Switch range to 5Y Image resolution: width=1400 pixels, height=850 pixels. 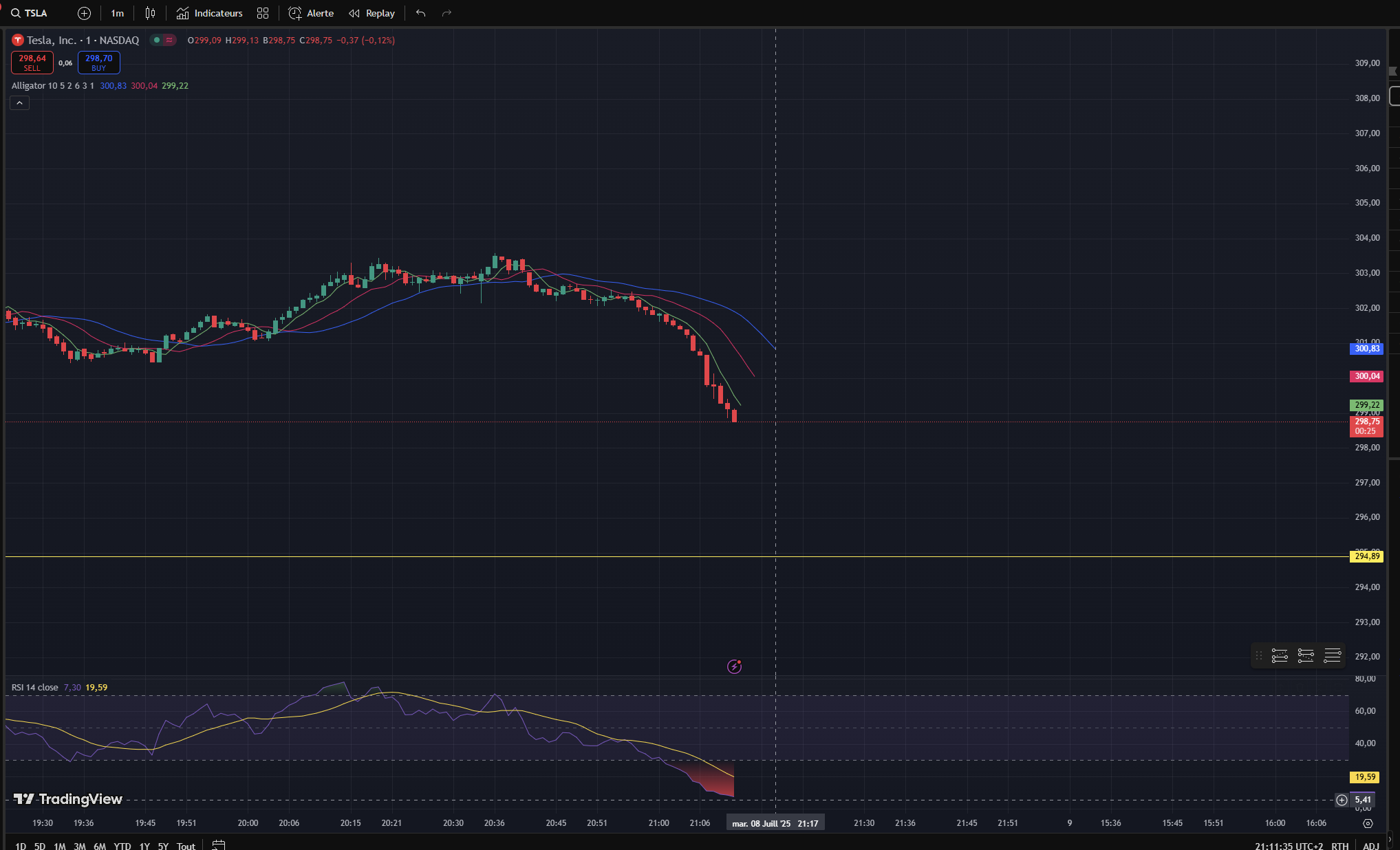pos(163,846)
